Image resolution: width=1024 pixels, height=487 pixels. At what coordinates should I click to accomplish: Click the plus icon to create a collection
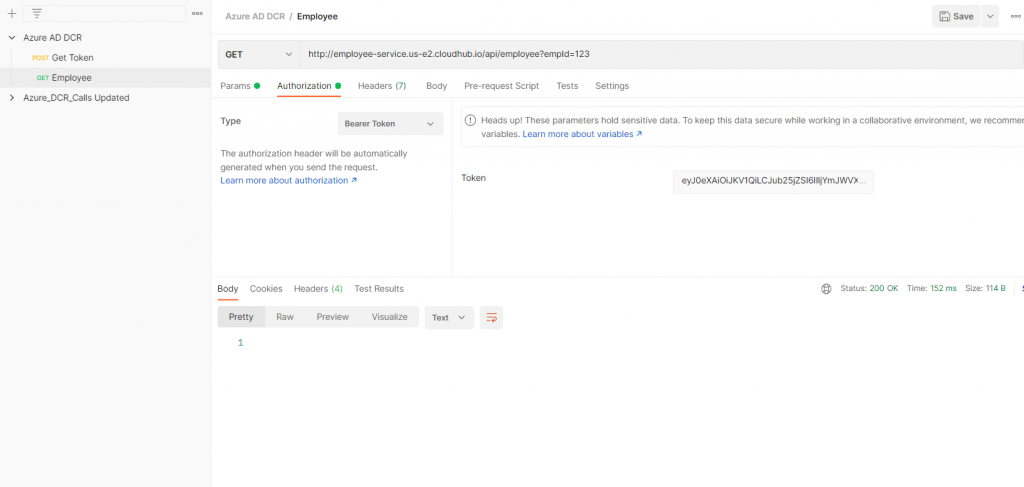tap(11, 14)
